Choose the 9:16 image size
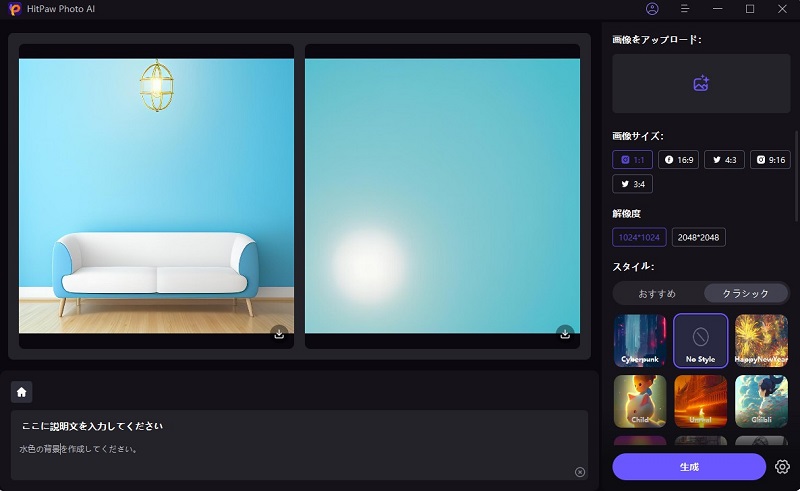 tap(770, 160)
